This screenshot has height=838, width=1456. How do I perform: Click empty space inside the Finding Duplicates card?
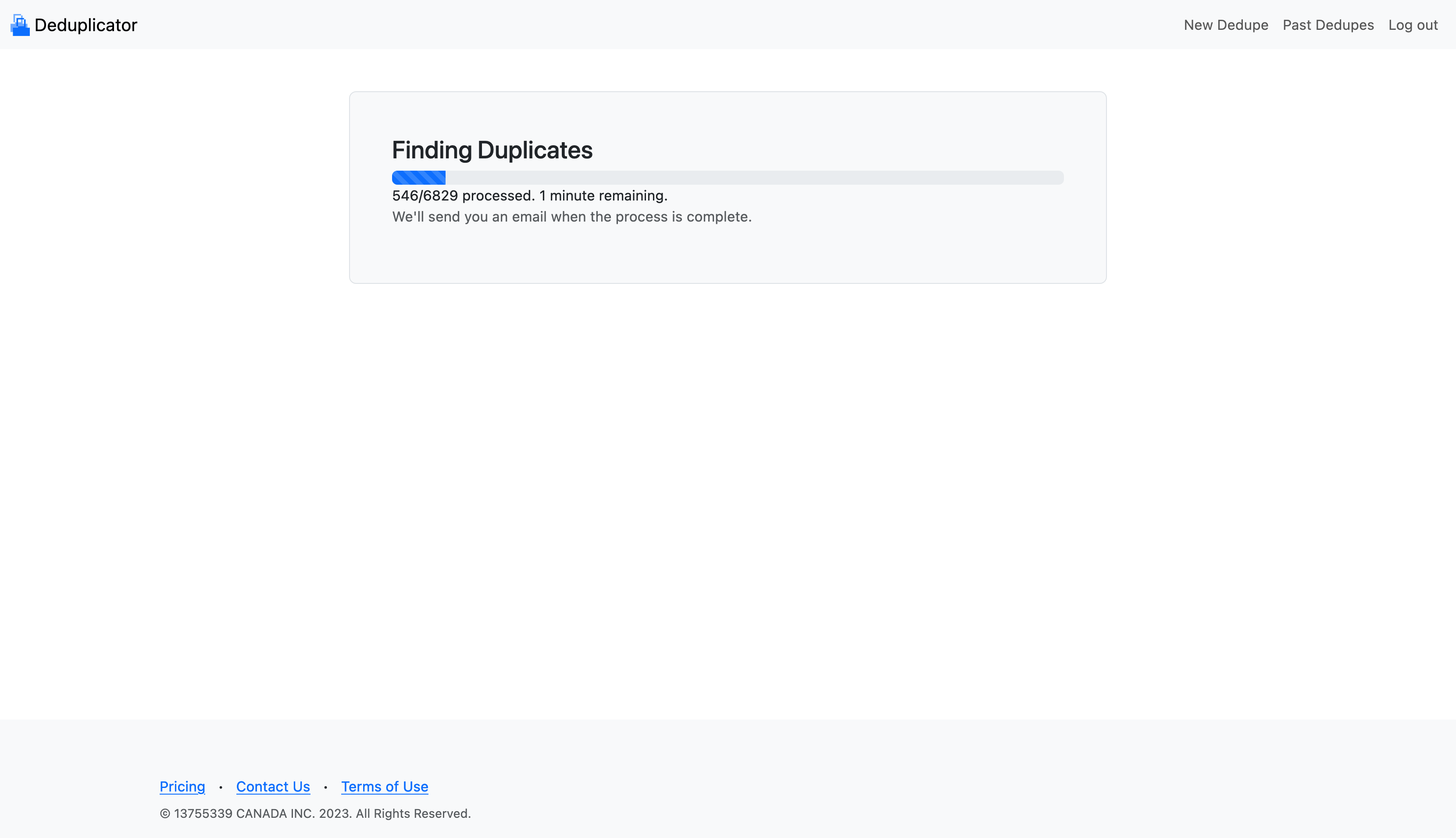pyautogui.click(x=863, y=253)
